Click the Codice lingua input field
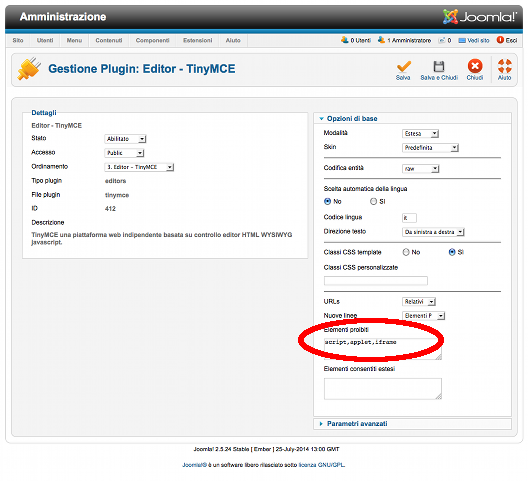Viewport: 528px width, 481px height. pyautogui.click(x=409, y=218)
